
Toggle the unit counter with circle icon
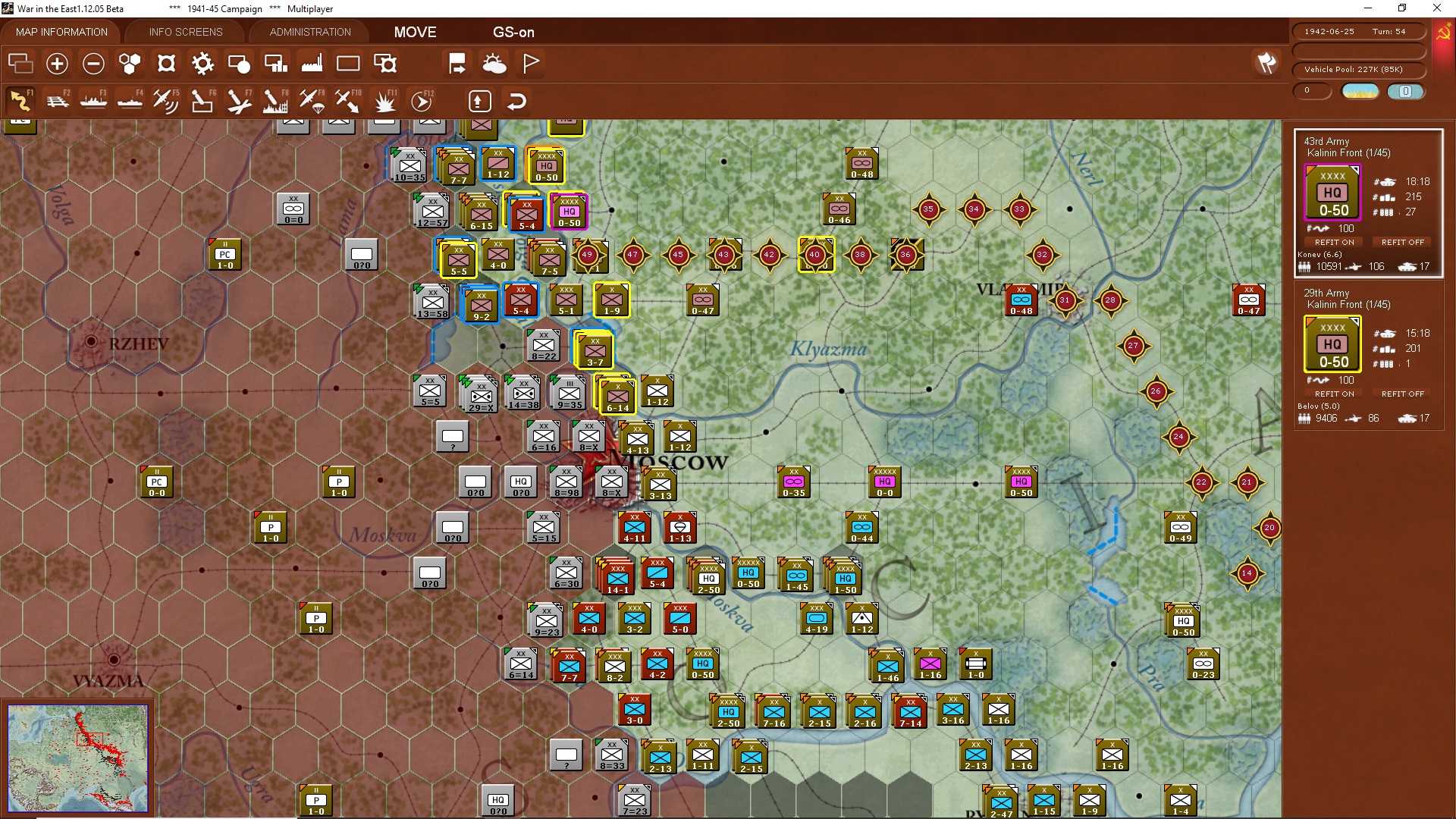[x=239, y=63]
